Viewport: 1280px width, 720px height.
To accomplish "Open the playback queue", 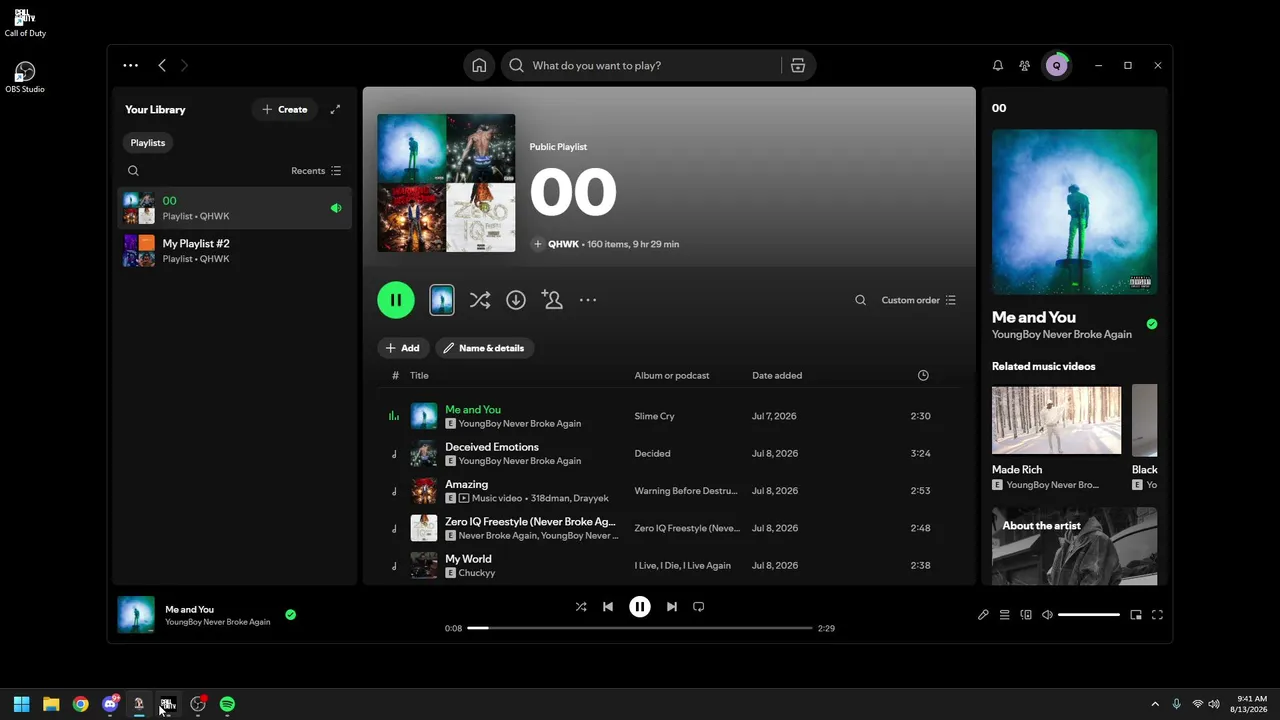I will click(x=1005, y=615).
